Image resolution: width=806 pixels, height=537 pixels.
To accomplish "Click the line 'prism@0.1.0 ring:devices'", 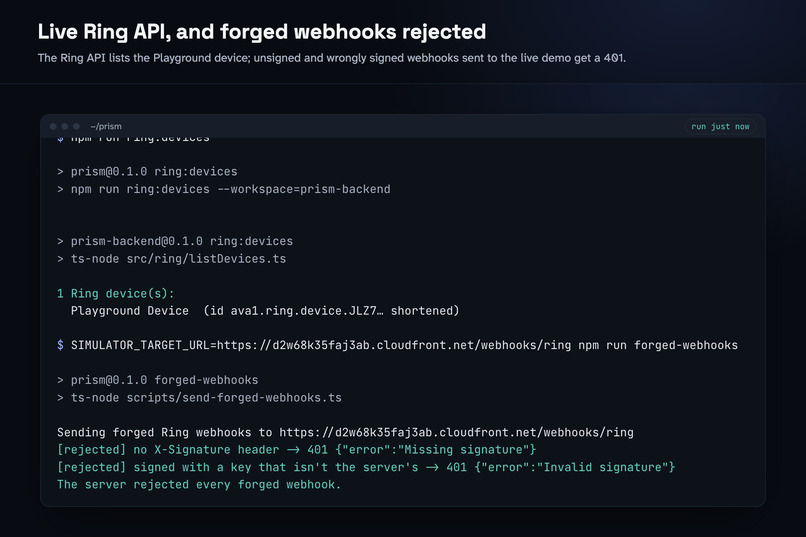I will (x=147, y=172).
